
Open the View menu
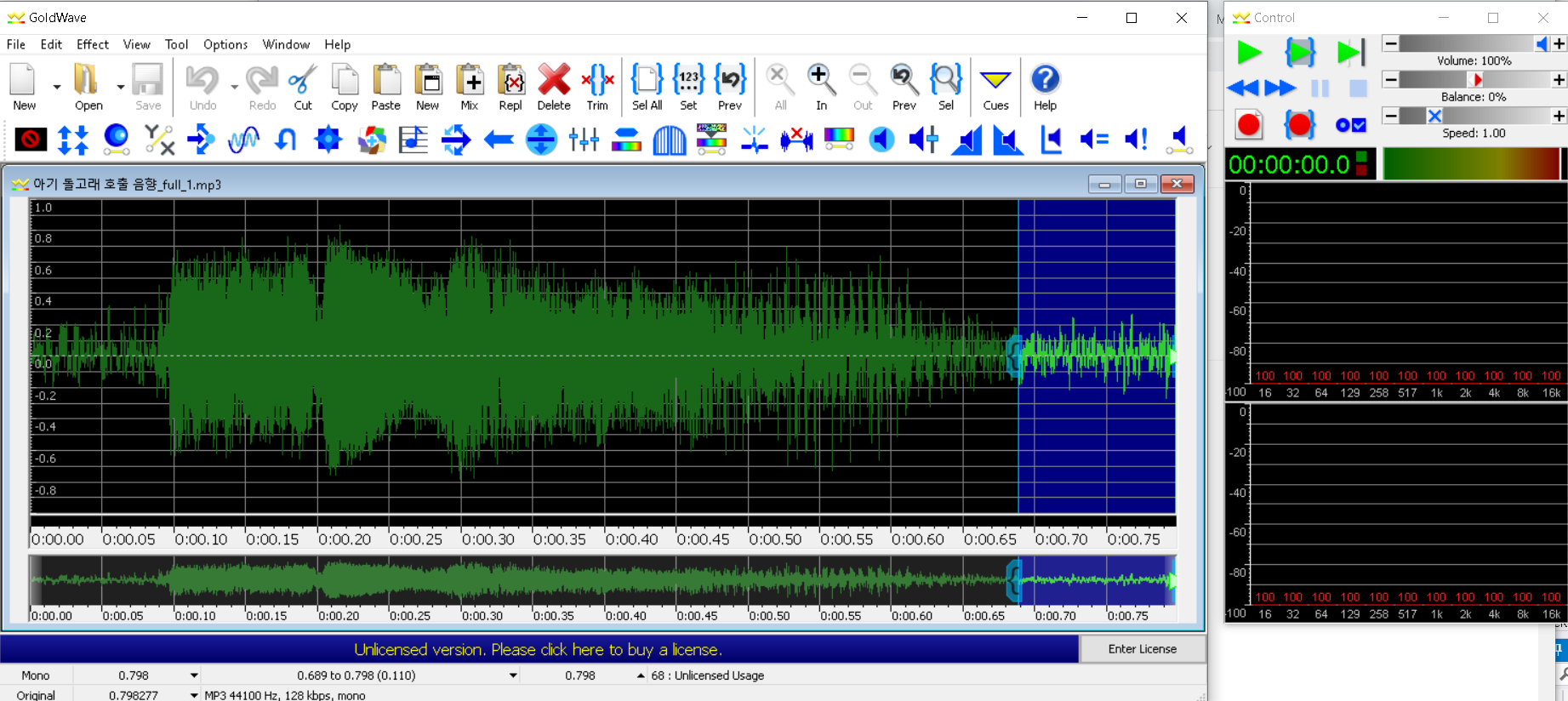coord(136,44)
